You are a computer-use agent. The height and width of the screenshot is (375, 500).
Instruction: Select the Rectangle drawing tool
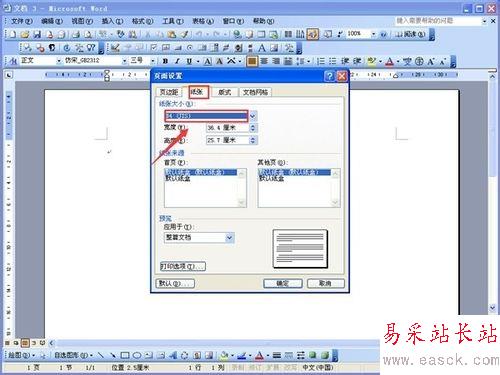coord(125,355)
